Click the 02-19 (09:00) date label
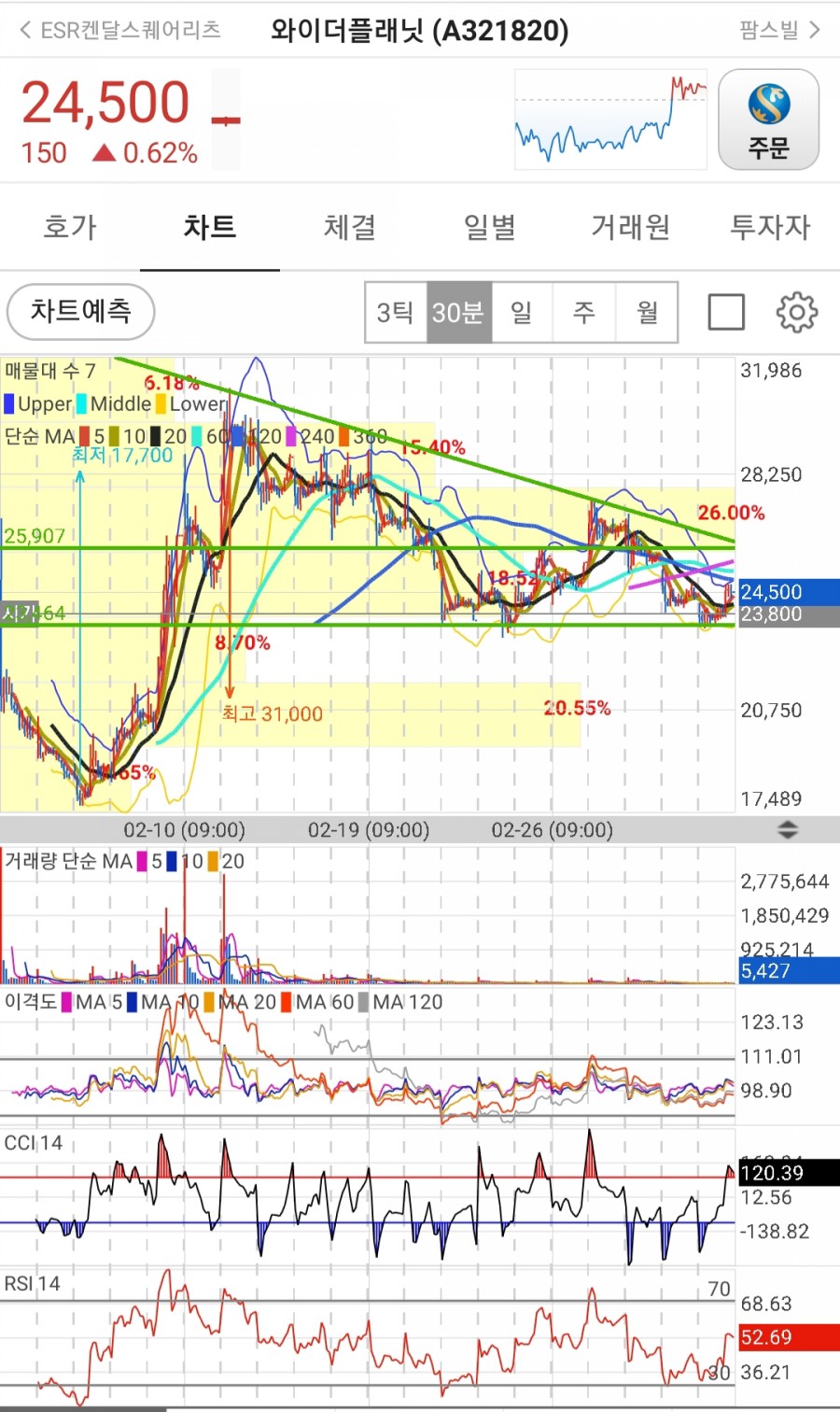 pos(369,829)
